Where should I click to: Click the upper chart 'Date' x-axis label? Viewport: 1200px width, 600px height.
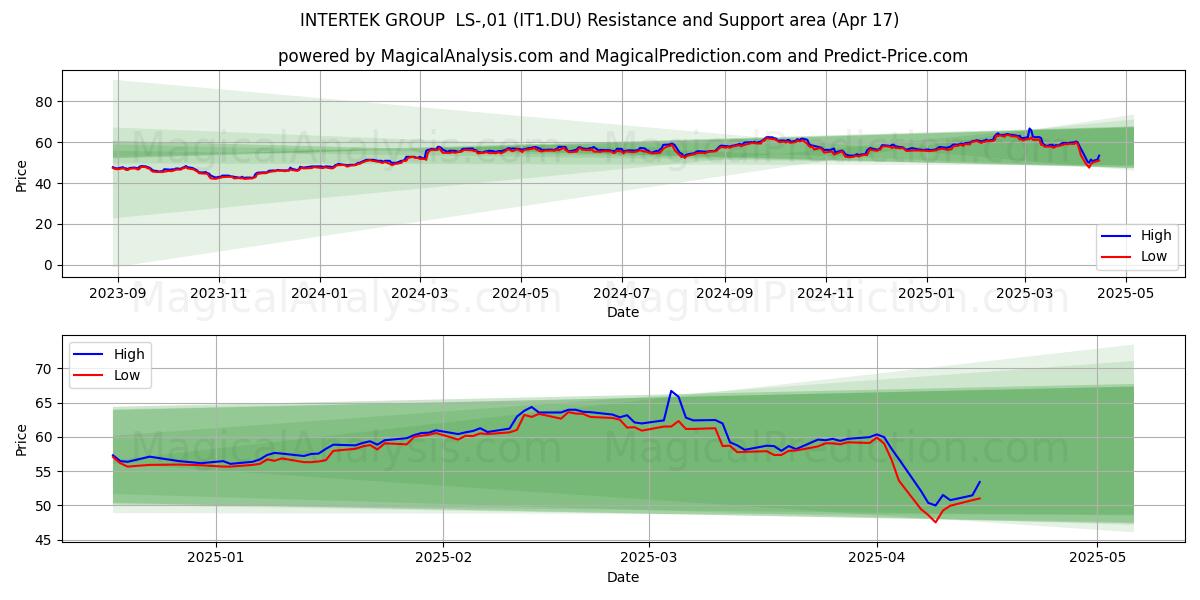[x=622, y=312]
